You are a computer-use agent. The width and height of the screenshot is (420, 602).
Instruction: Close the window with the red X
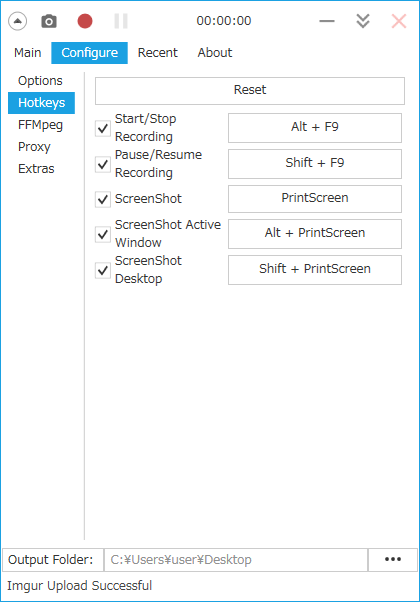[399, 21]
